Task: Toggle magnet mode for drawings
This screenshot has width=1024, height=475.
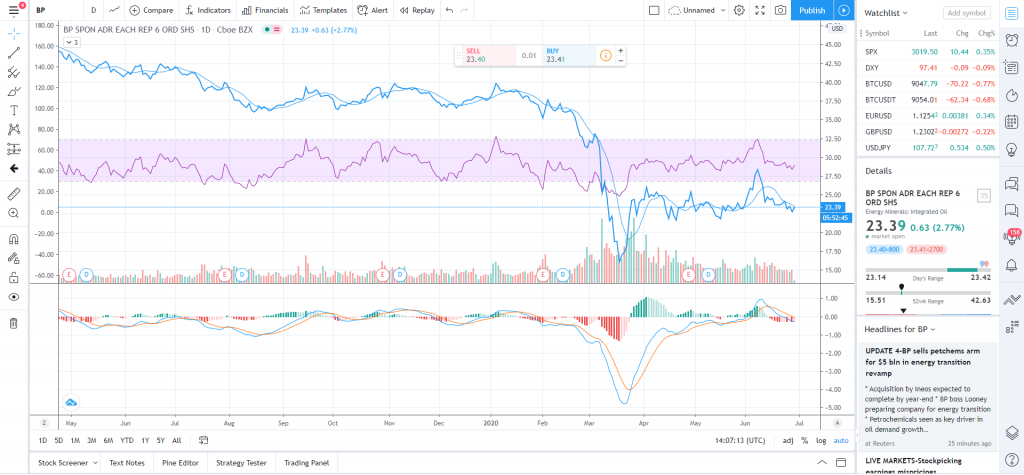Action: pos(14,238)
